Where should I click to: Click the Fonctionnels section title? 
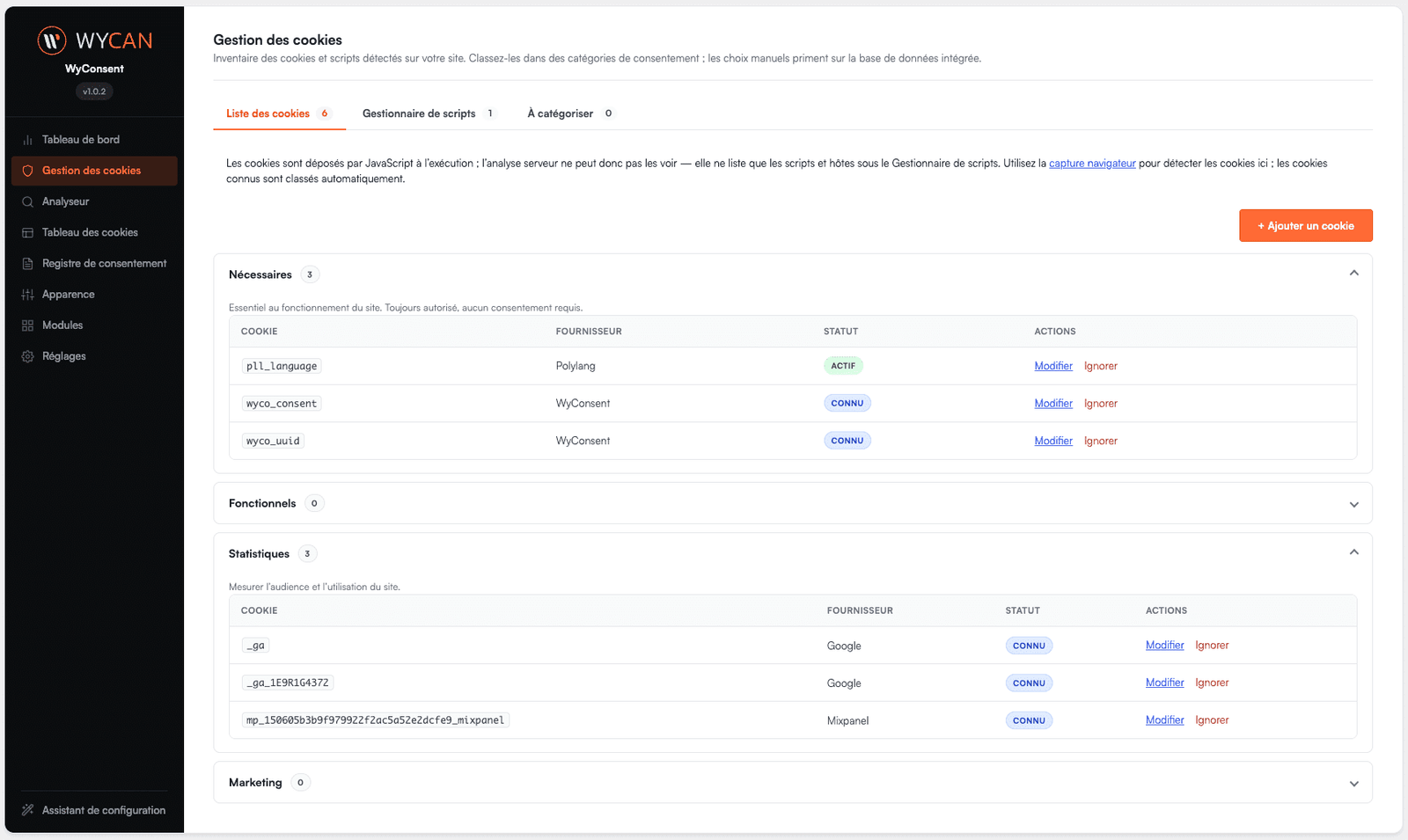(x=262, y=503)
